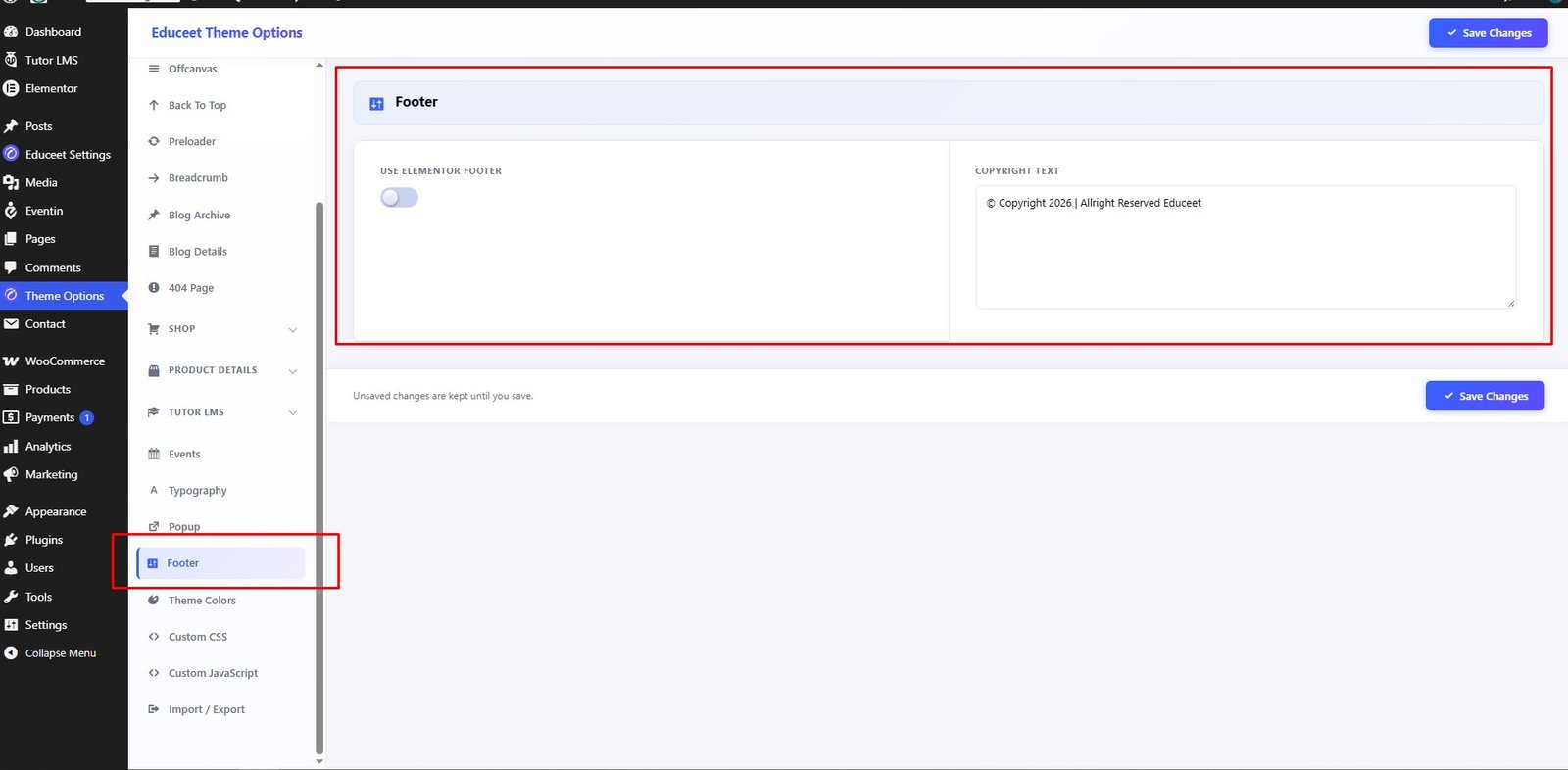The width and height of the screenshot is (1568, 770).
Task: Expand the Tutor LMS options chevron
Action: [293, 413]
